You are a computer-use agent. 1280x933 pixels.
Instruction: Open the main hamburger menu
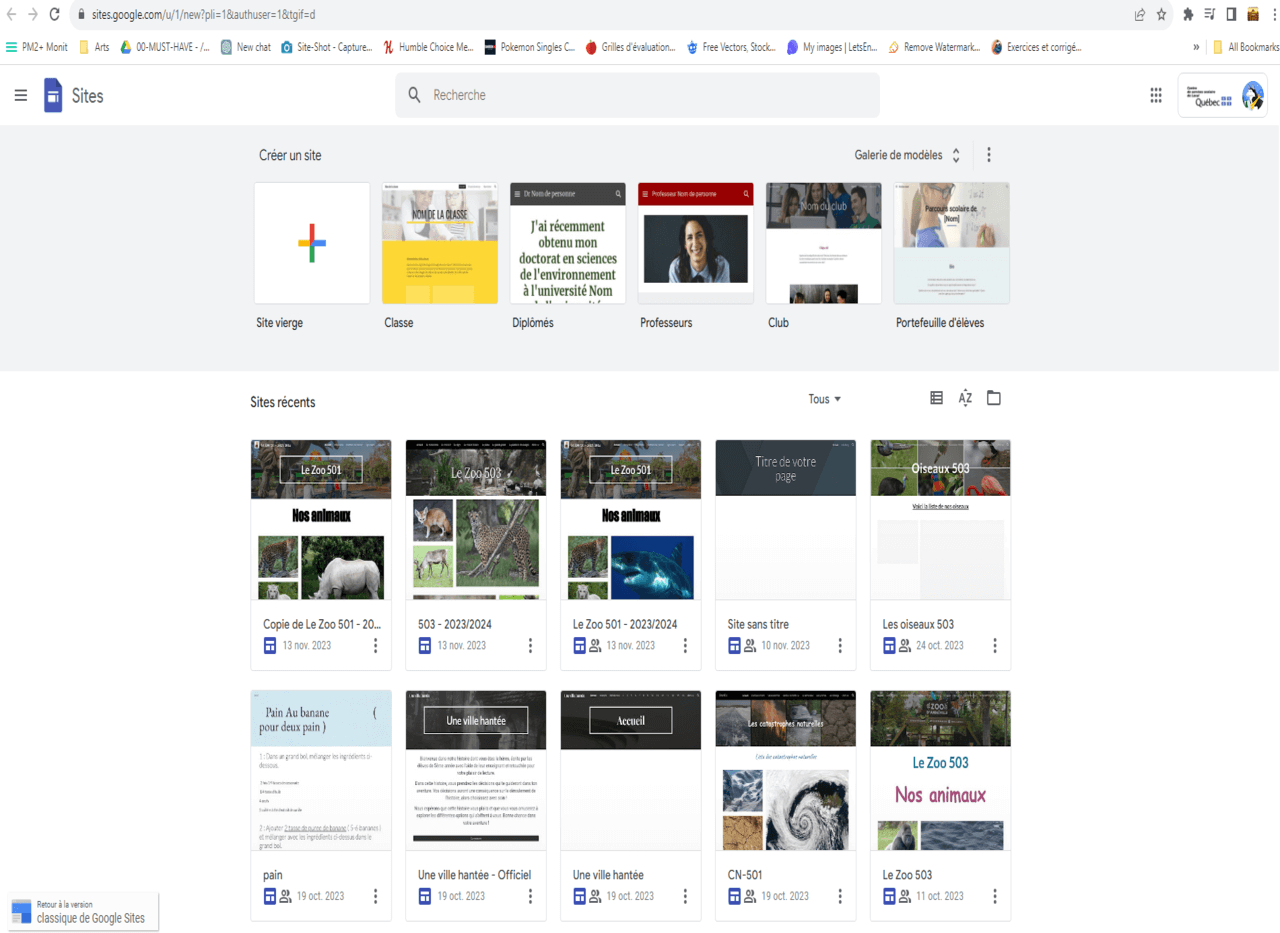pos(21,95)
